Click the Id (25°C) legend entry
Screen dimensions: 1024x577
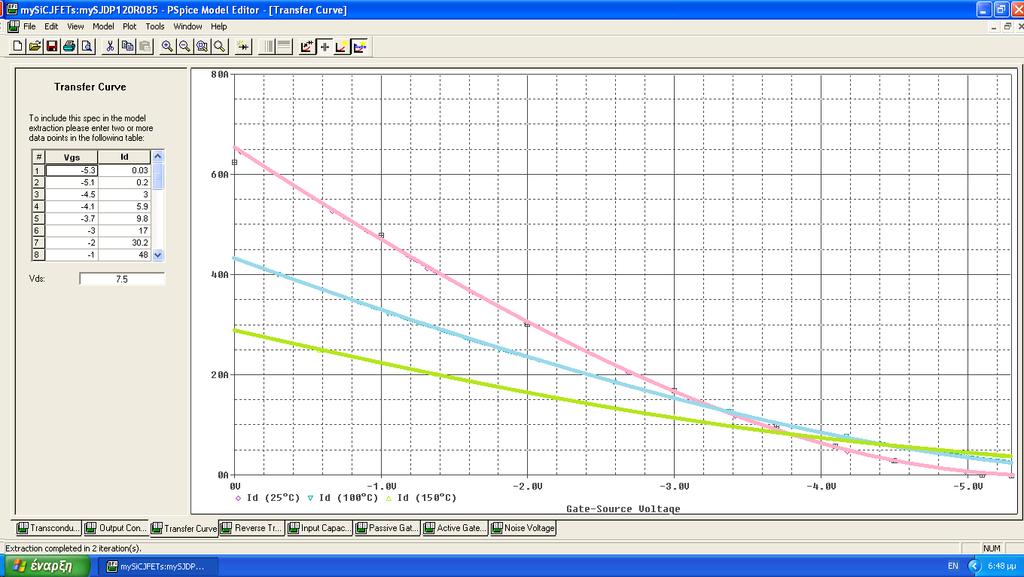coord(267,498)
